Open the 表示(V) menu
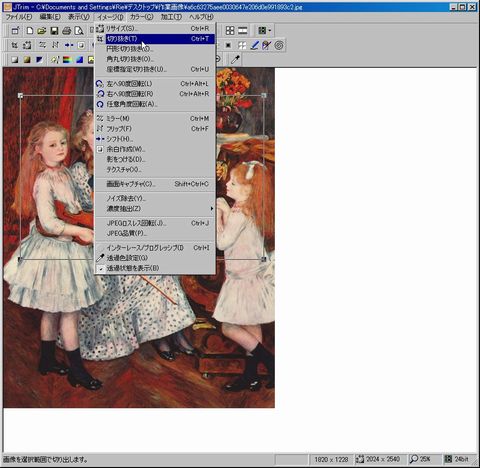This screenshot has width=480, height=468. pos(79,17)
